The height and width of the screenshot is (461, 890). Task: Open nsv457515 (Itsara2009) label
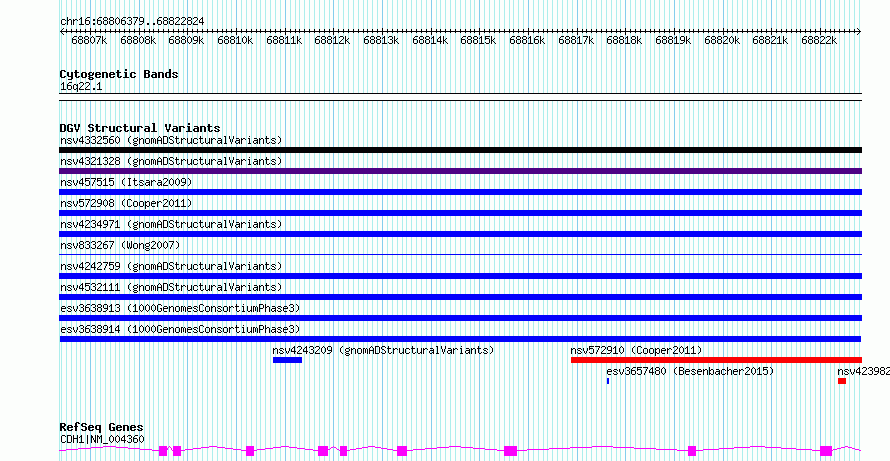[x=126, y=182]
